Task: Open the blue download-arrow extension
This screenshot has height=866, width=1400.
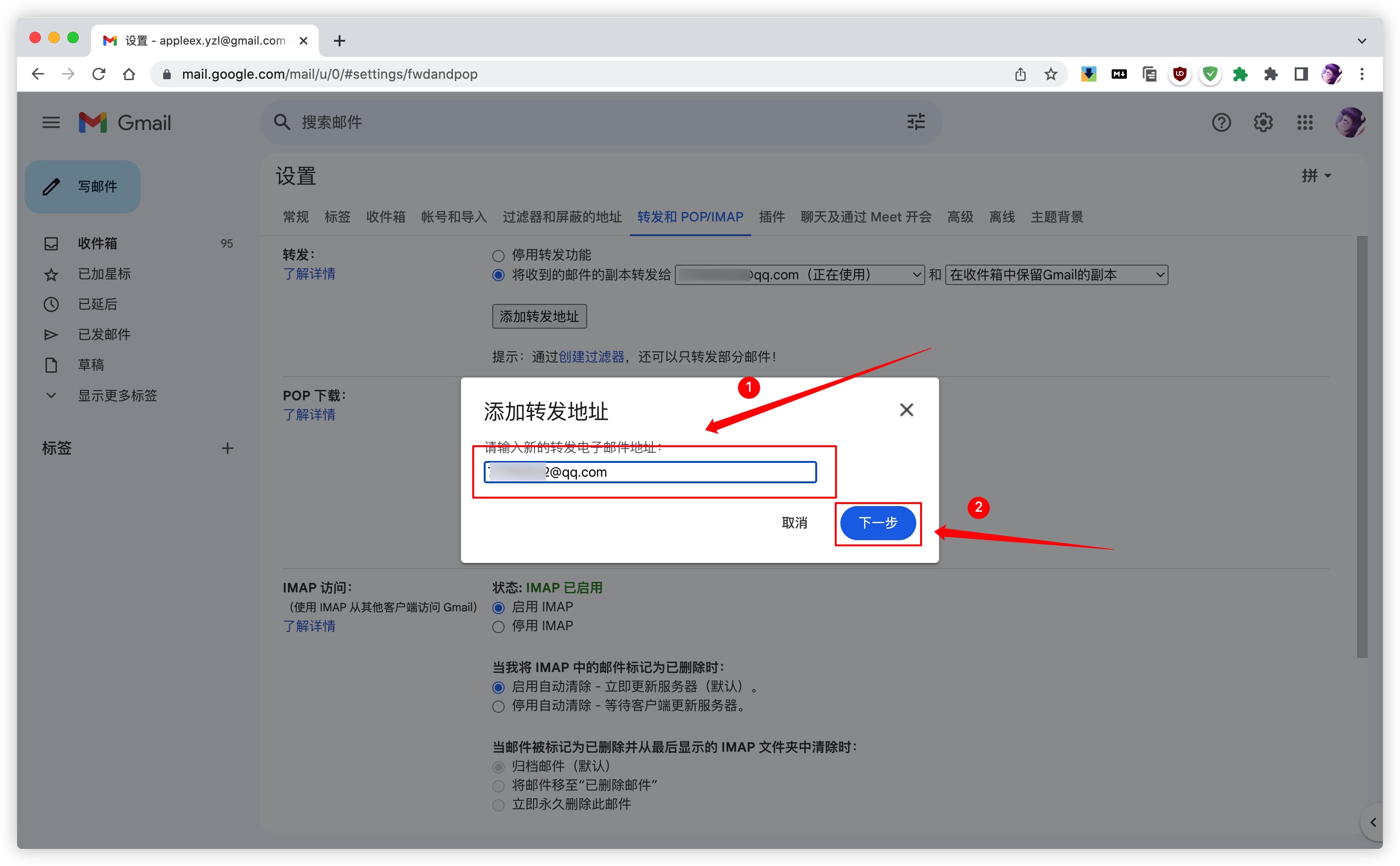Action: click(x=1088, y=74)
